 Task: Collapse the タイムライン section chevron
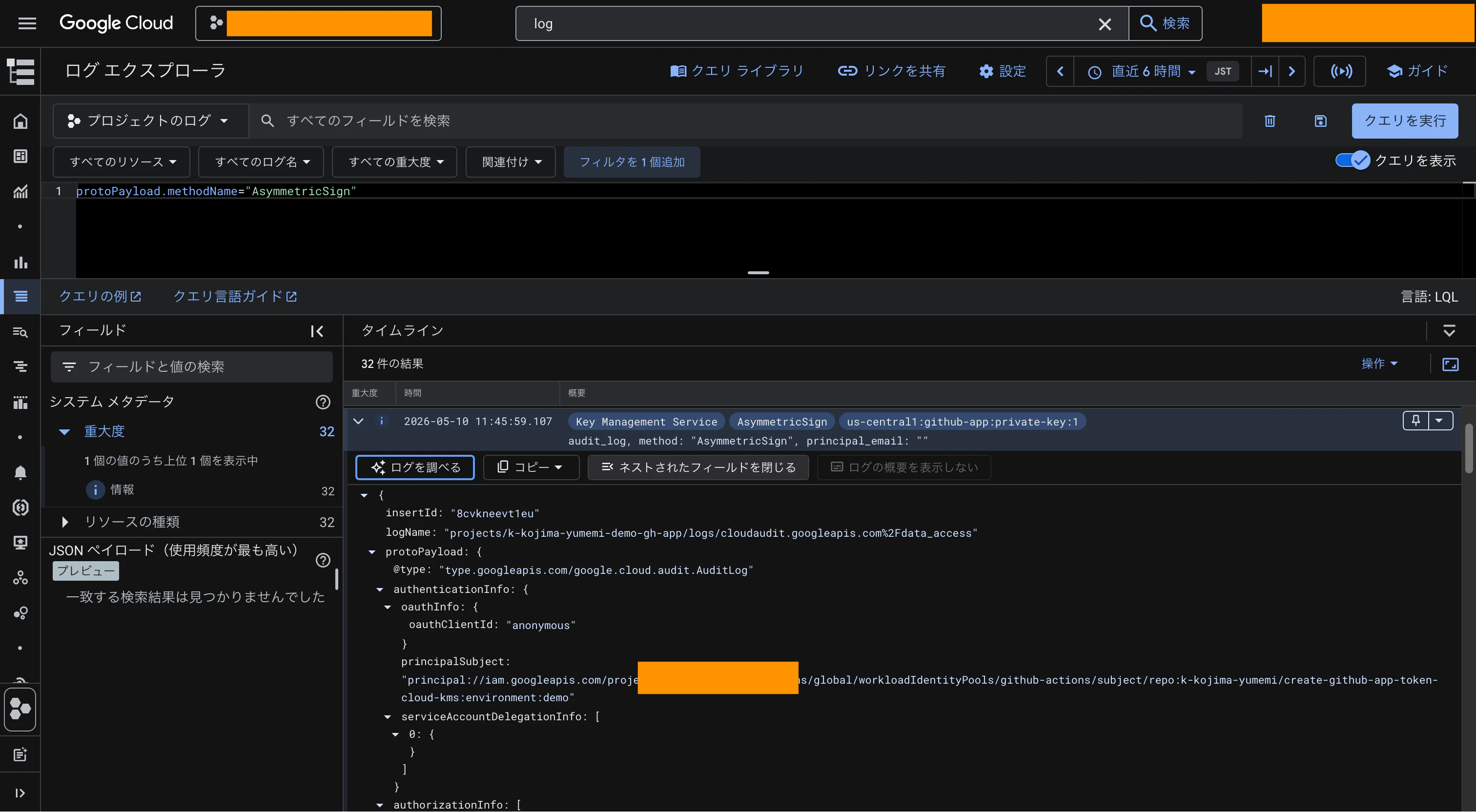coord(1449,331)
